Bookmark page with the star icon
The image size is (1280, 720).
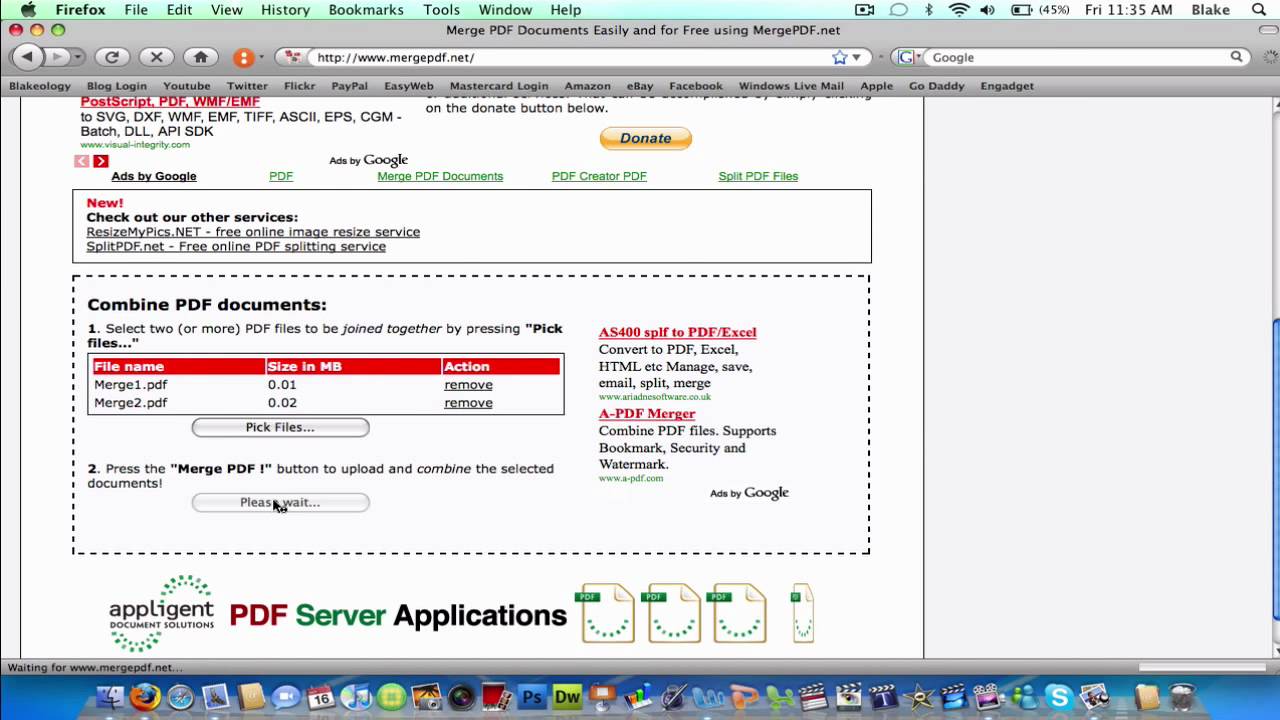pyautogui.click(x=840, y=57)
